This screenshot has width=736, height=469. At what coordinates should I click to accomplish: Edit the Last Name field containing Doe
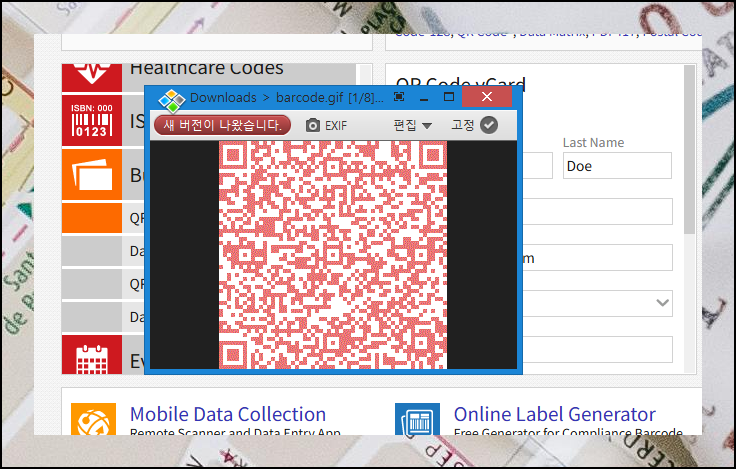point(617,166)
